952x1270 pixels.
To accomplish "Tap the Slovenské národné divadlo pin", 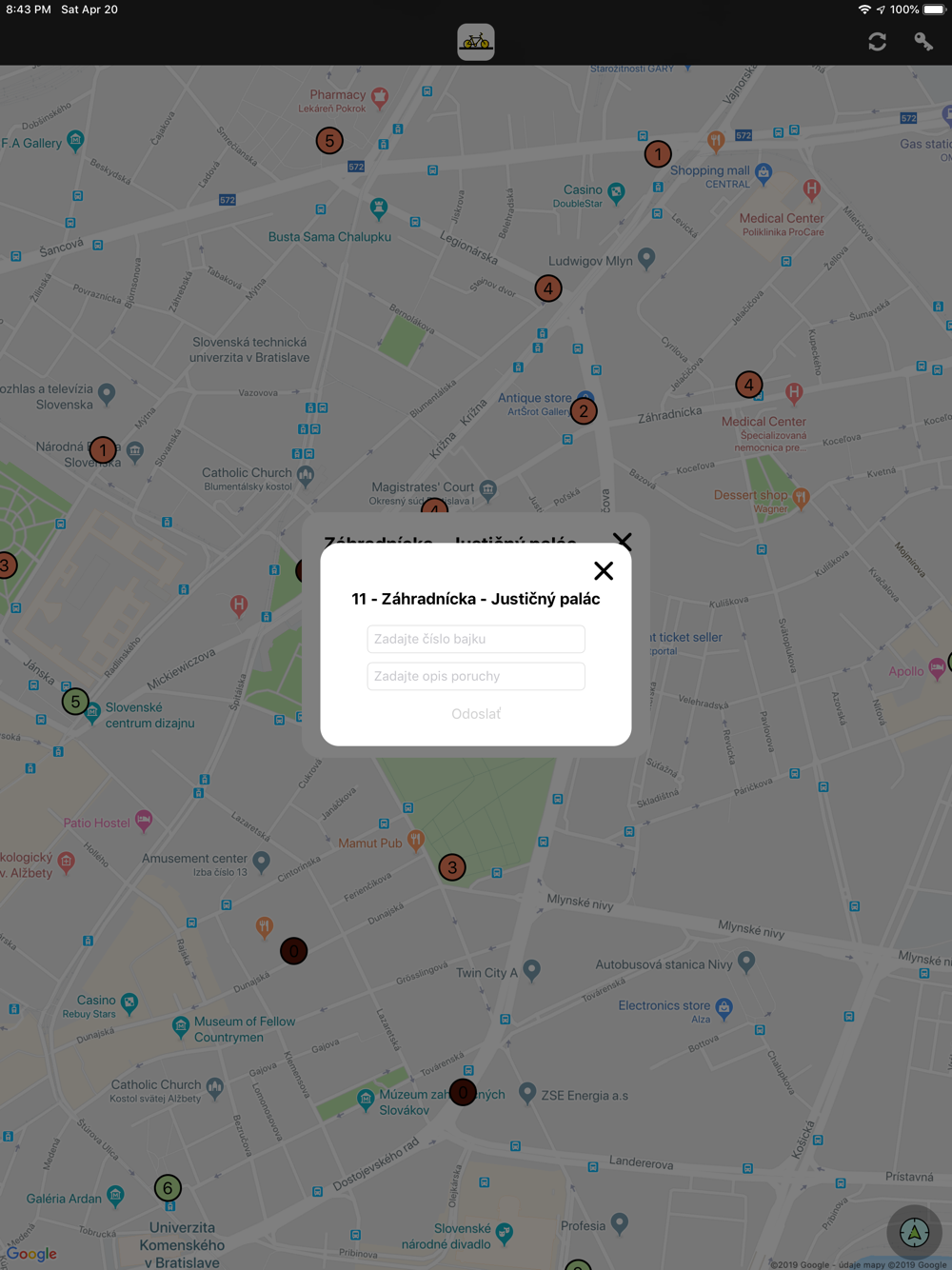I will 505,1234.
